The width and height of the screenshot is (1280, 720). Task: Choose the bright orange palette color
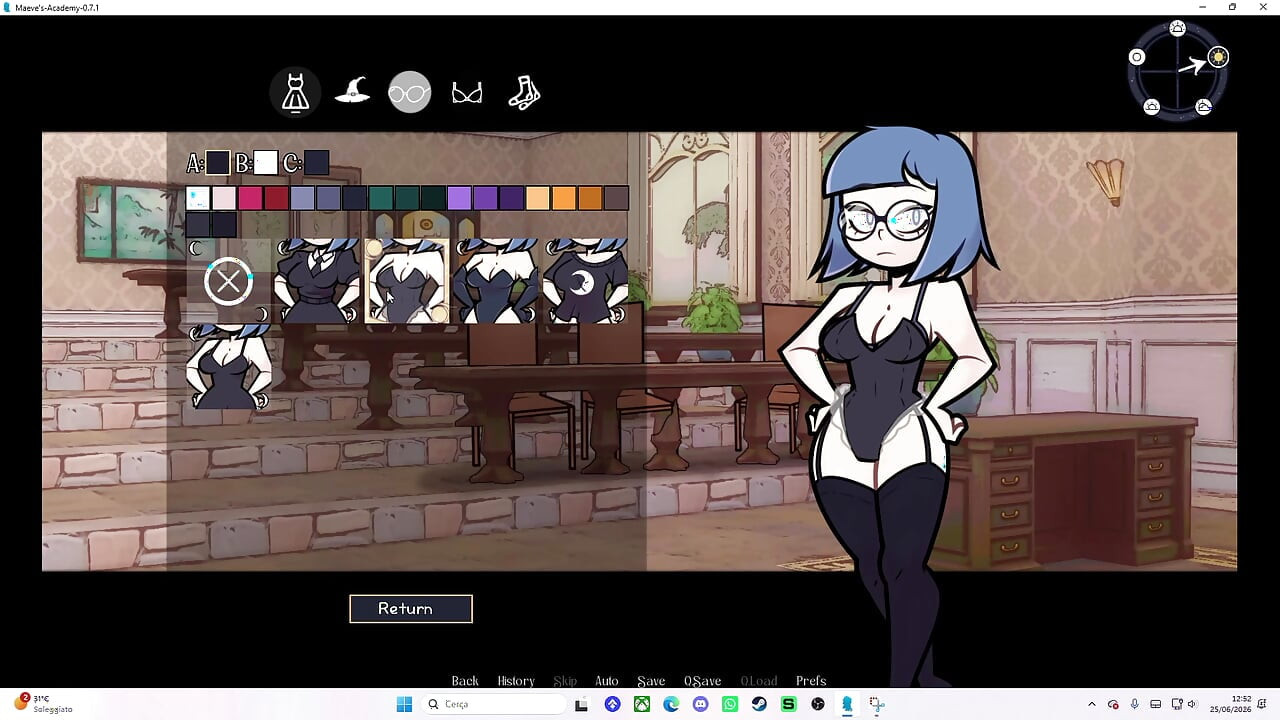click(564, 198)
